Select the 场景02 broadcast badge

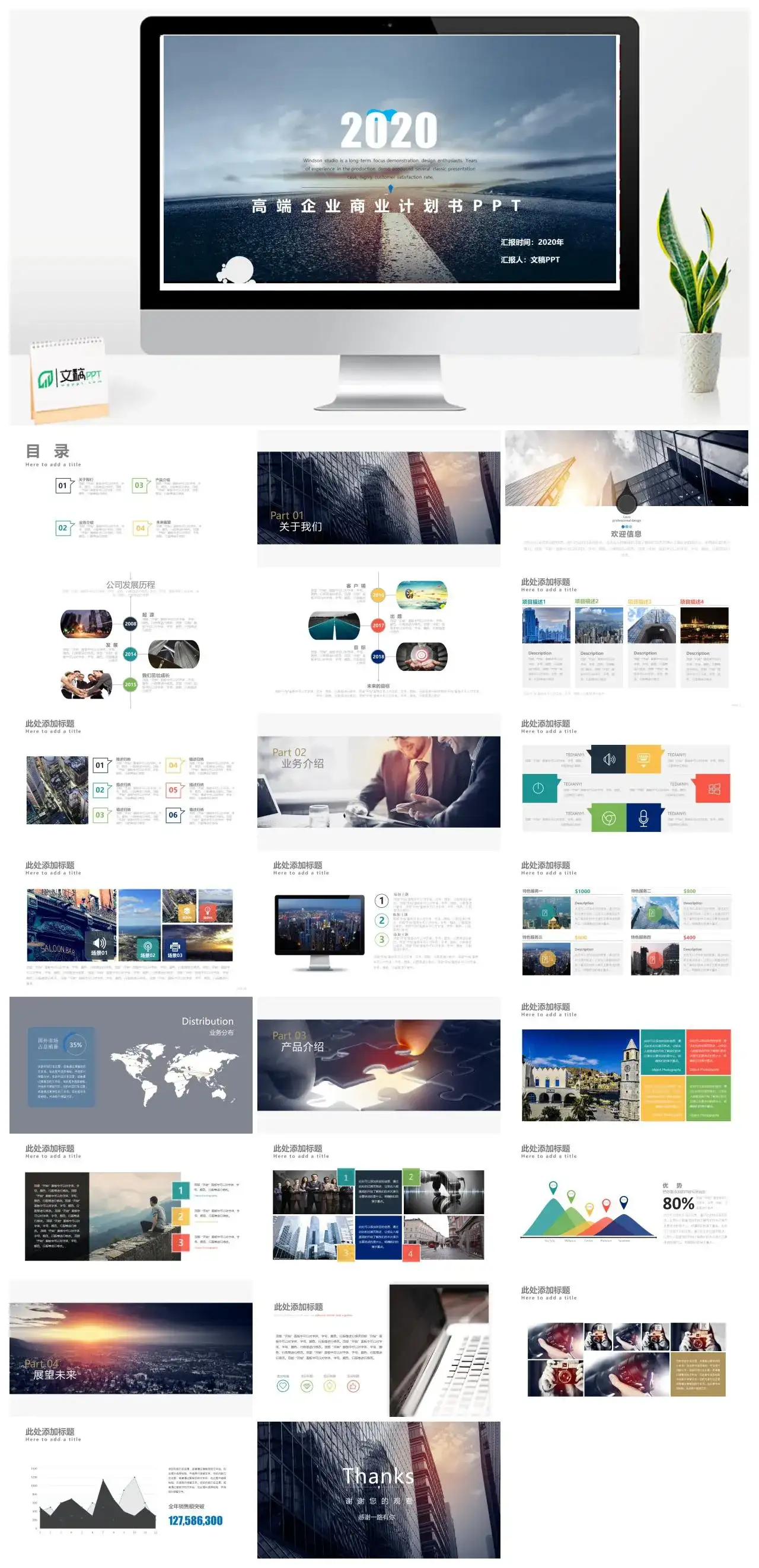click(148, 948)
